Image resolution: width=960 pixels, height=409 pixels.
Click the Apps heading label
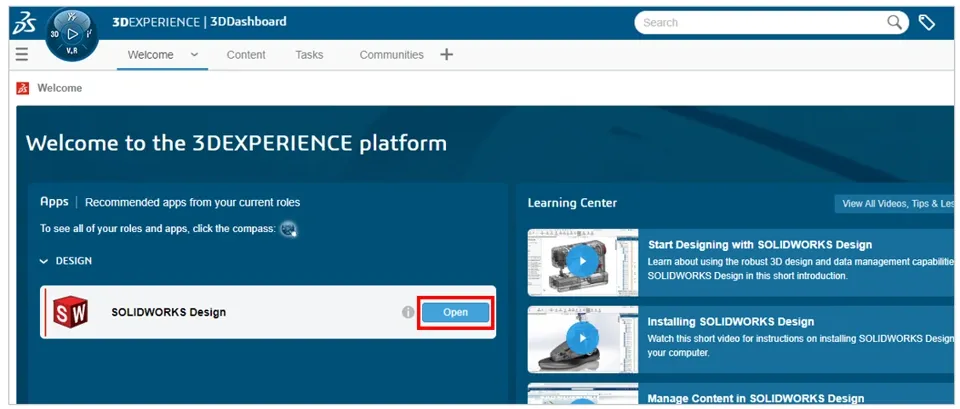click(x=54, y=201)
